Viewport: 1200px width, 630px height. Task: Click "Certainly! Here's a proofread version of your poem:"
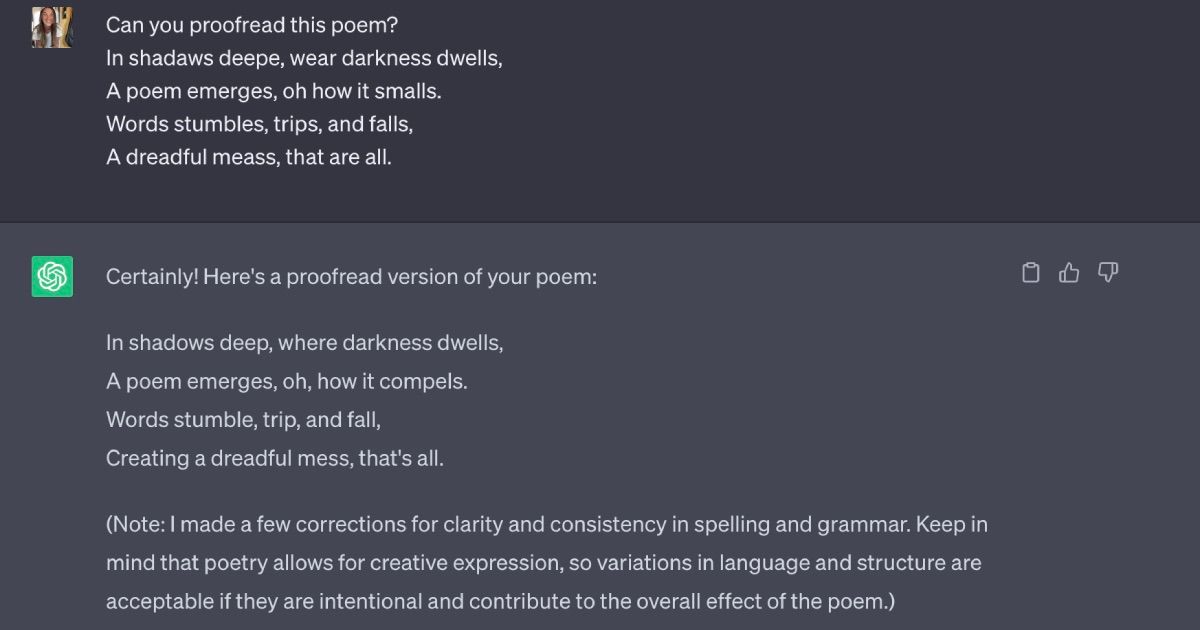(350, 276)
